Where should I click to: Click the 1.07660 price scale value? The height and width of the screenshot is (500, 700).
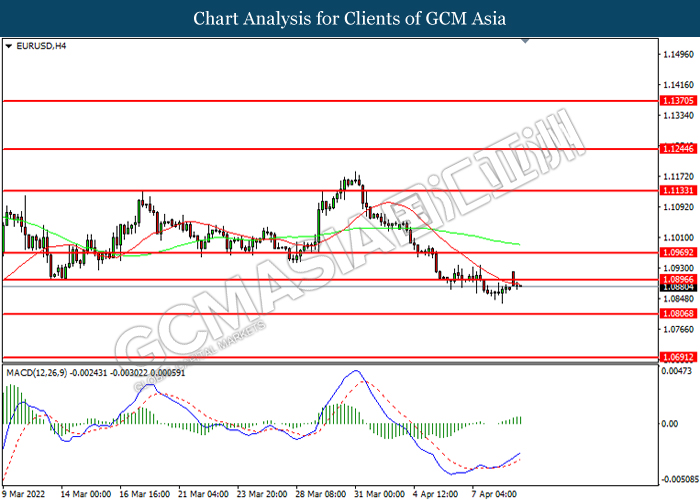[x=679, y=329]
